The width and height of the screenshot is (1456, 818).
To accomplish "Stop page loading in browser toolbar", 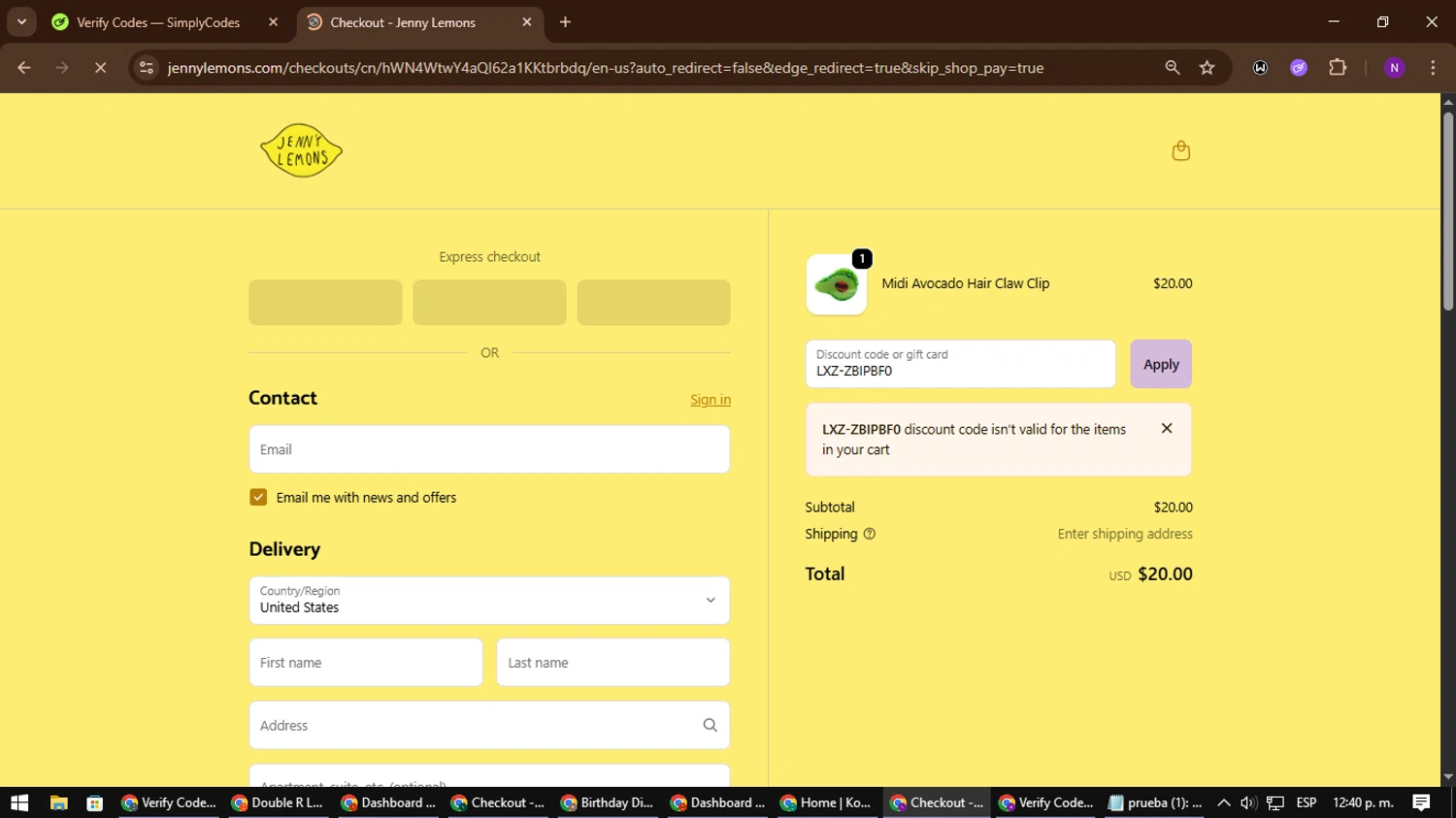I will pyautogui.click(x=100, y=68).
